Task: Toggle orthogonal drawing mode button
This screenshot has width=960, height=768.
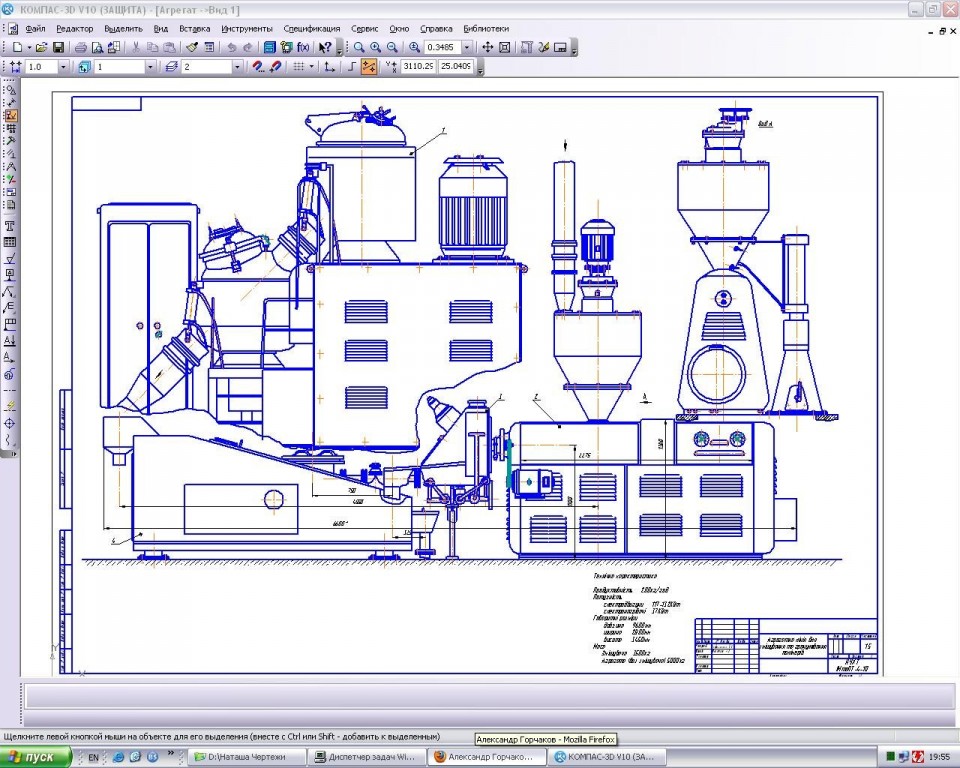Action: 351,67
